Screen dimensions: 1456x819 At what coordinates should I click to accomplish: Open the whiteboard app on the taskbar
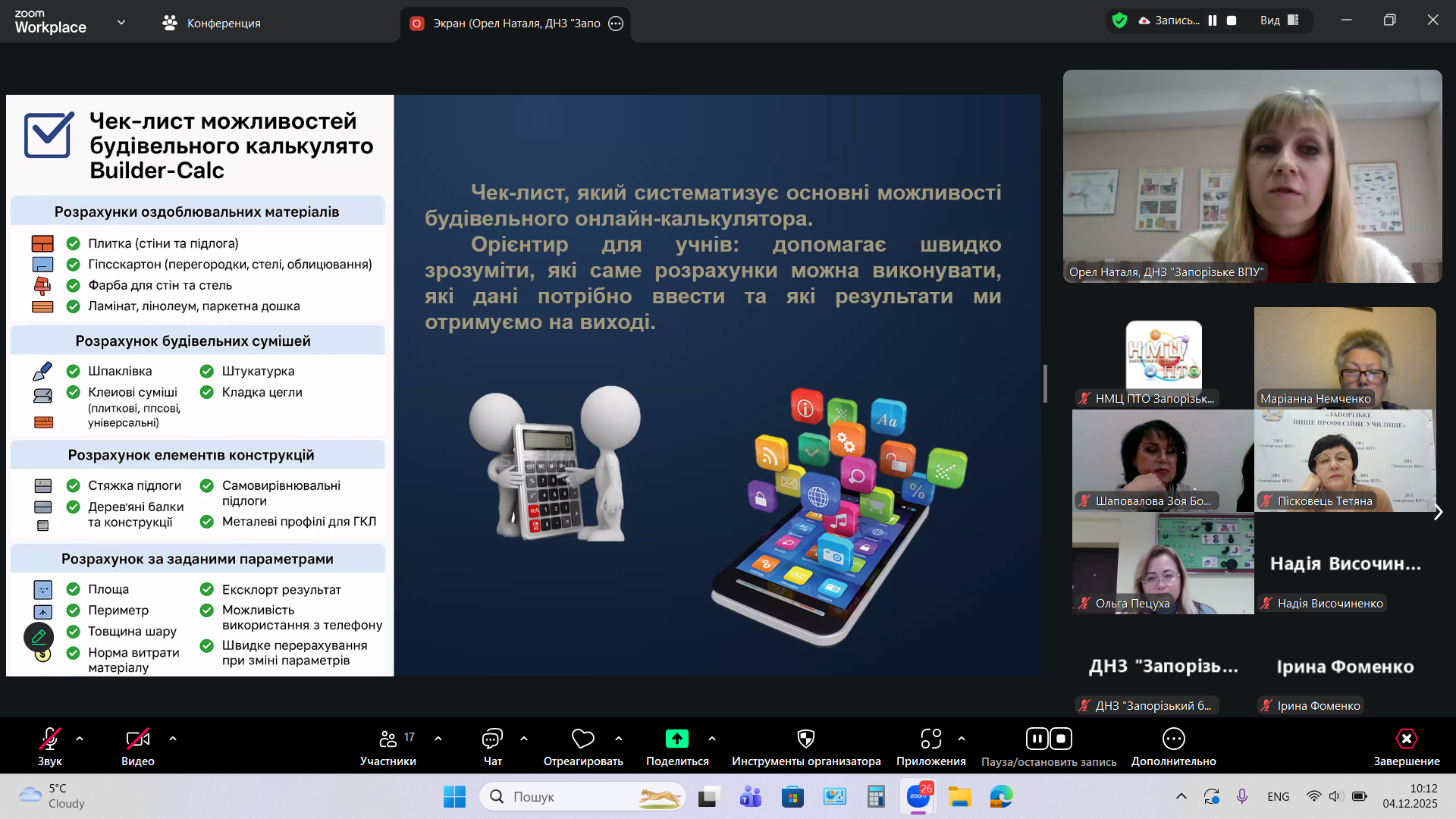[x=834, y=796]
